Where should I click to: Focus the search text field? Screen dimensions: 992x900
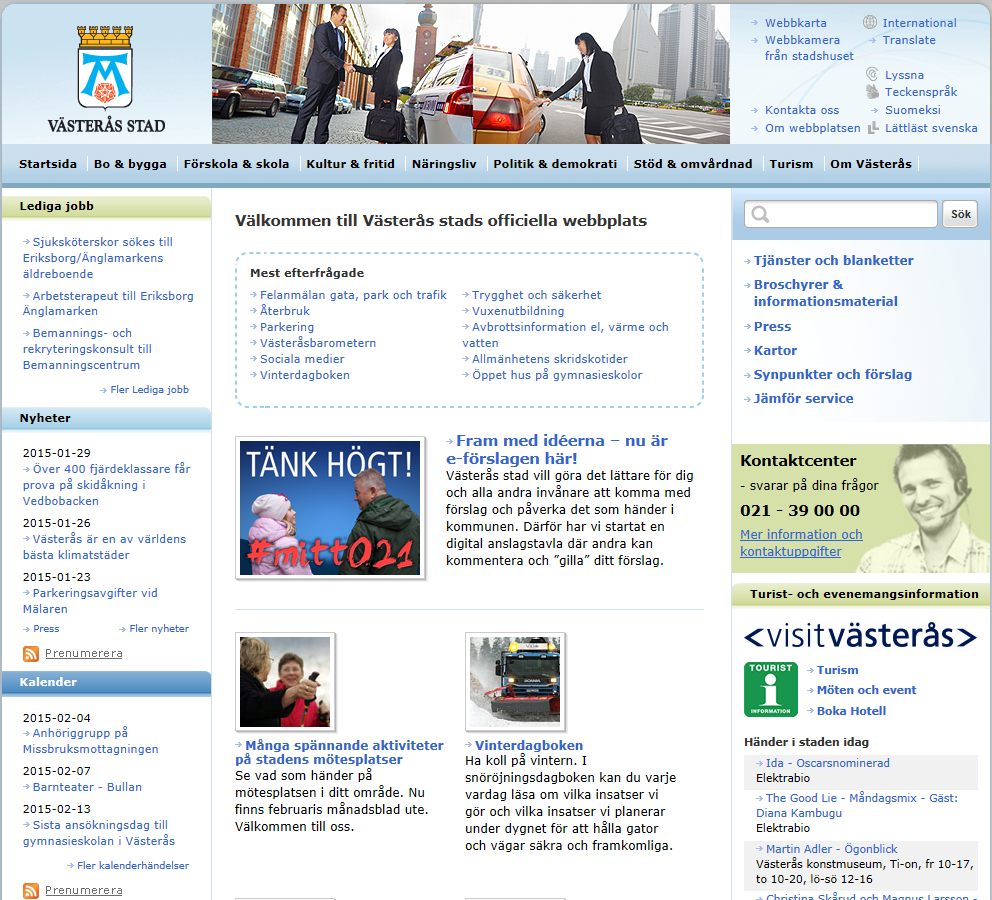pyautogui.click(x=841, y=214)
